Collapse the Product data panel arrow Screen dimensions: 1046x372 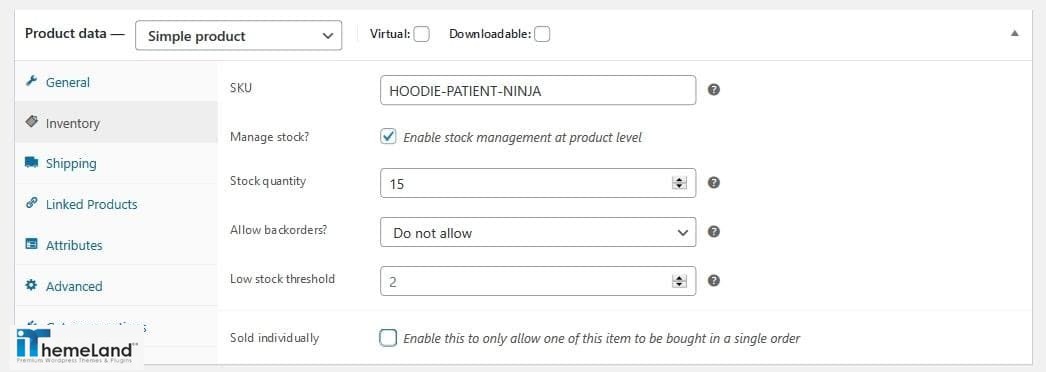[1015, 33]
